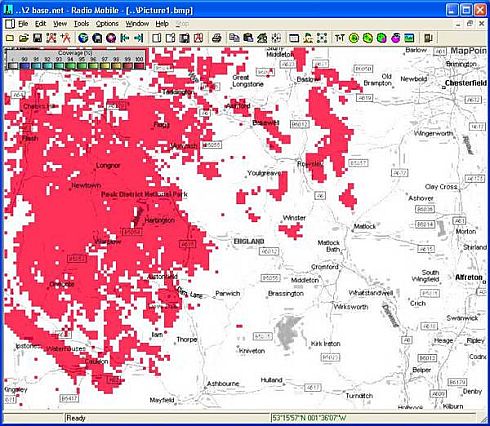Click the red figure picture icon

pos(198,38)
